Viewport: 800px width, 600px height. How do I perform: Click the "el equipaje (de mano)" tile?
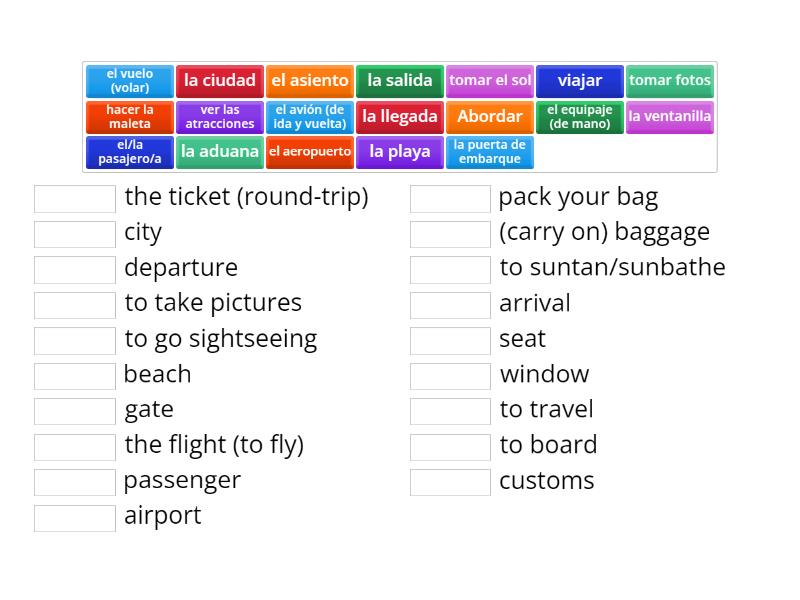coord(580,117)
